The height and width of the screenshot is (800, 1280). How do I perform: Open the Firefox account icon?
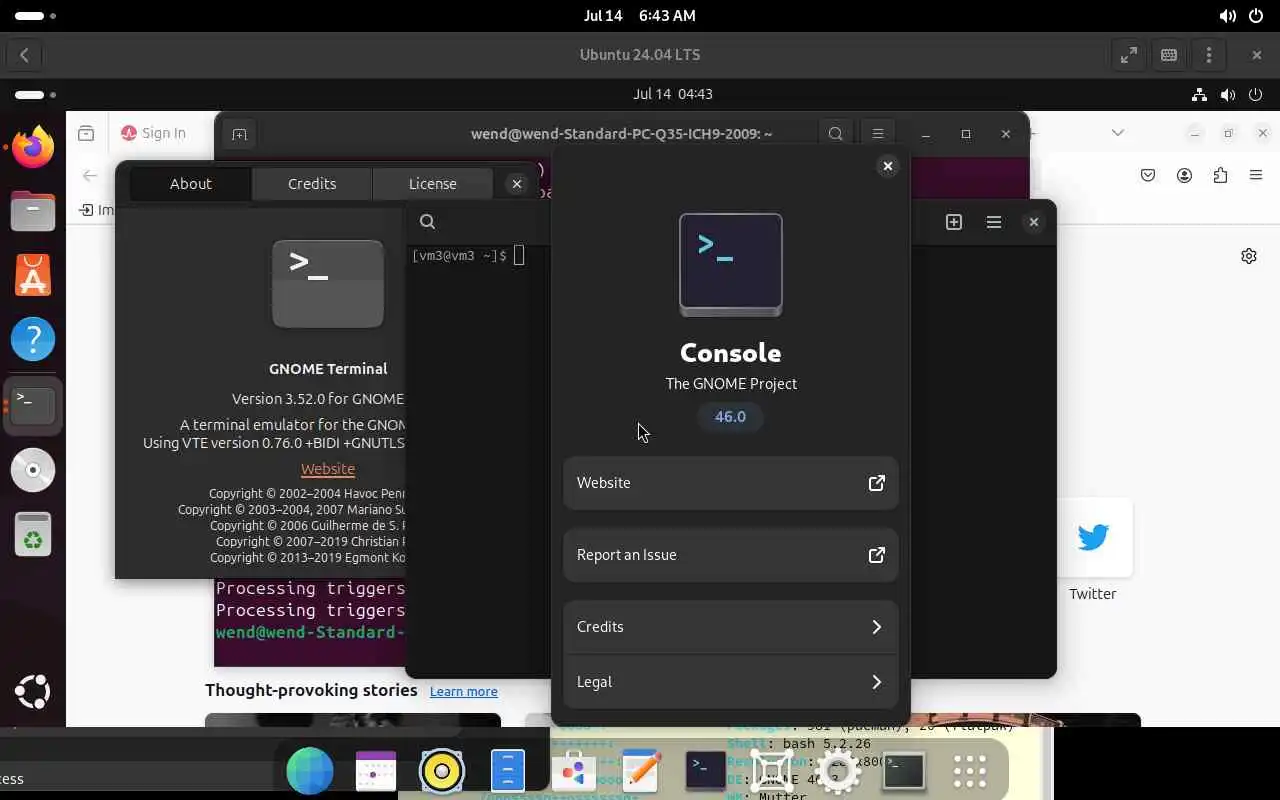click(1185, 176)
